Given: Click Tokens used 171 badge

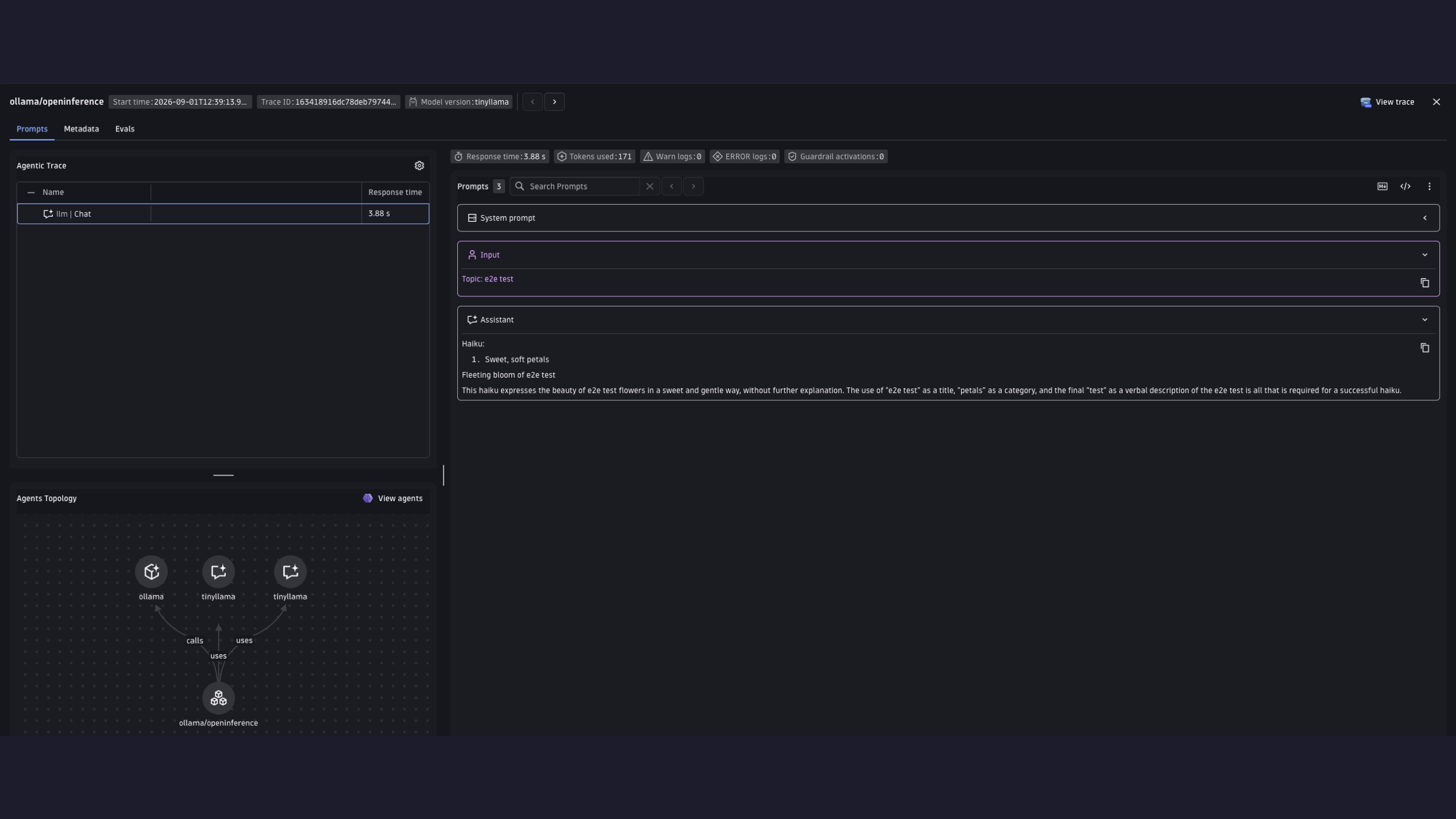Looking at the screenshot, I should coord(594,156).
